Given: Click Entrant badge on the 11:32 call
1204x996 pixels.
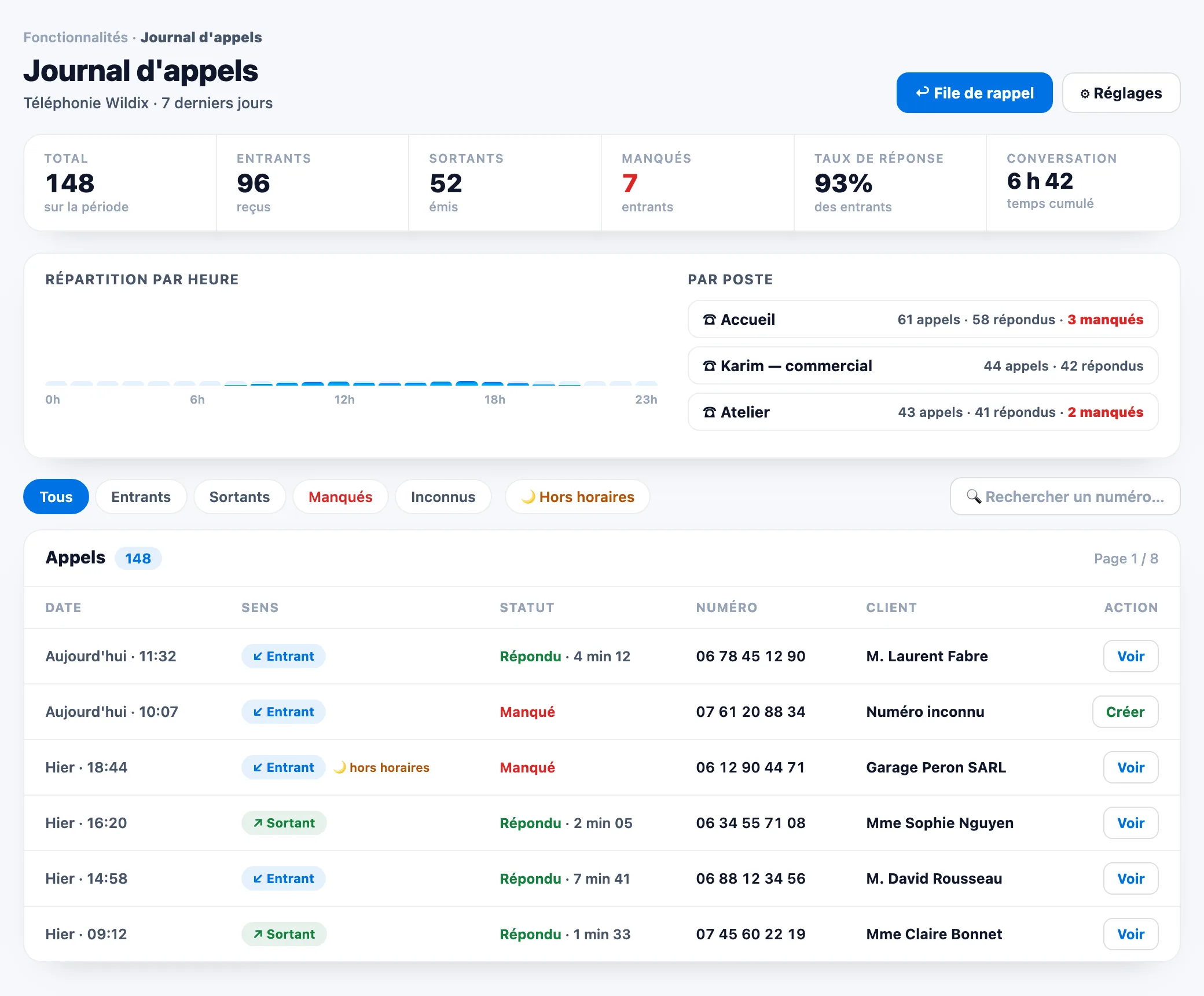Looking at the screenshot, I should tap(283, 656).
